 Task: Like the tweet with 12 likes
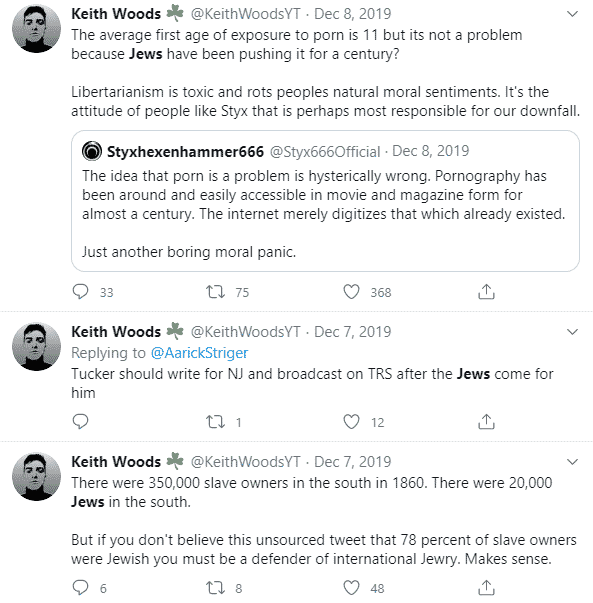pos(351,422)
